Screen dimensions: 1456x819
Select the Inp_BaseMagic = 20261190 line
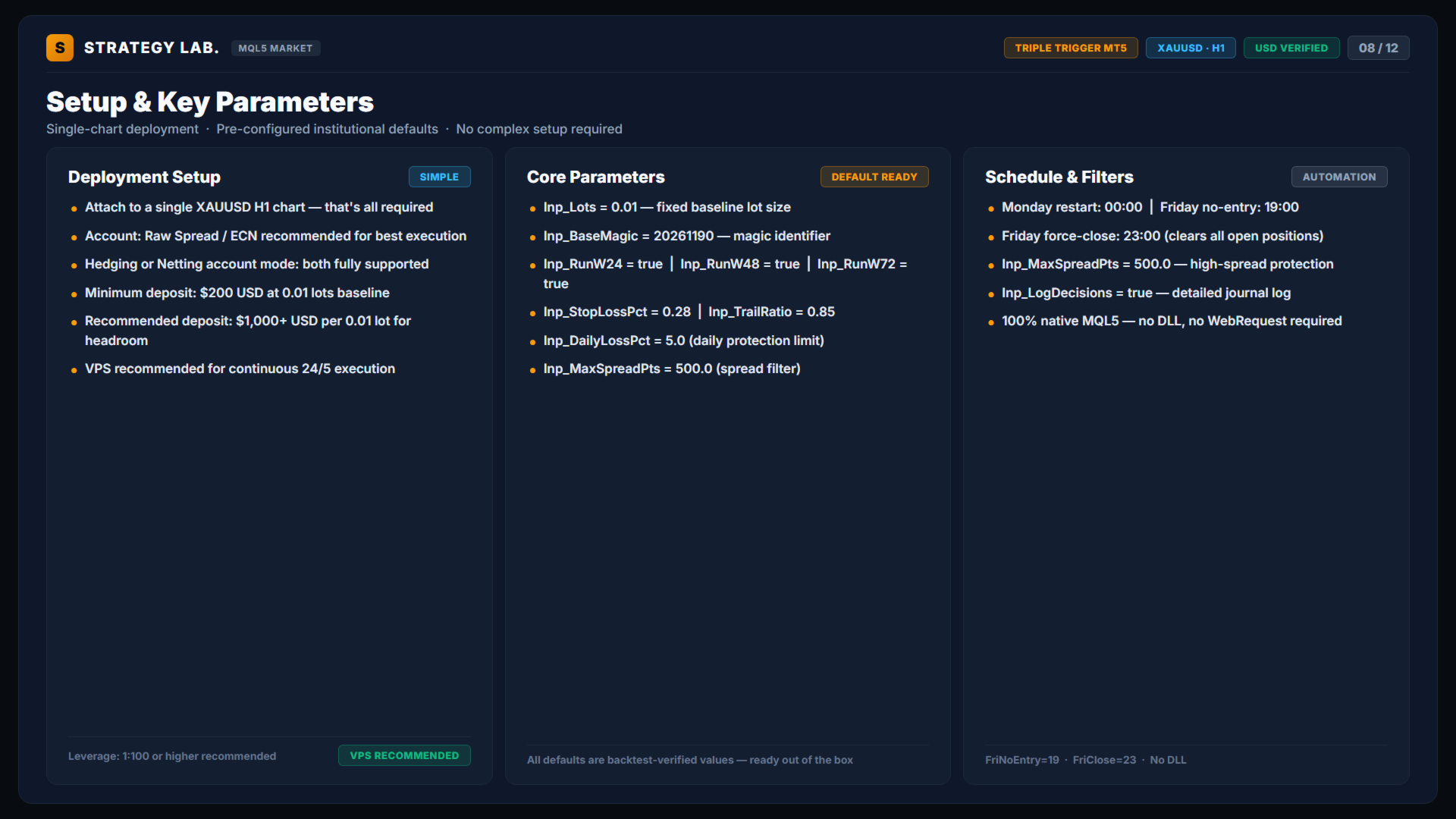coord(686,236)
